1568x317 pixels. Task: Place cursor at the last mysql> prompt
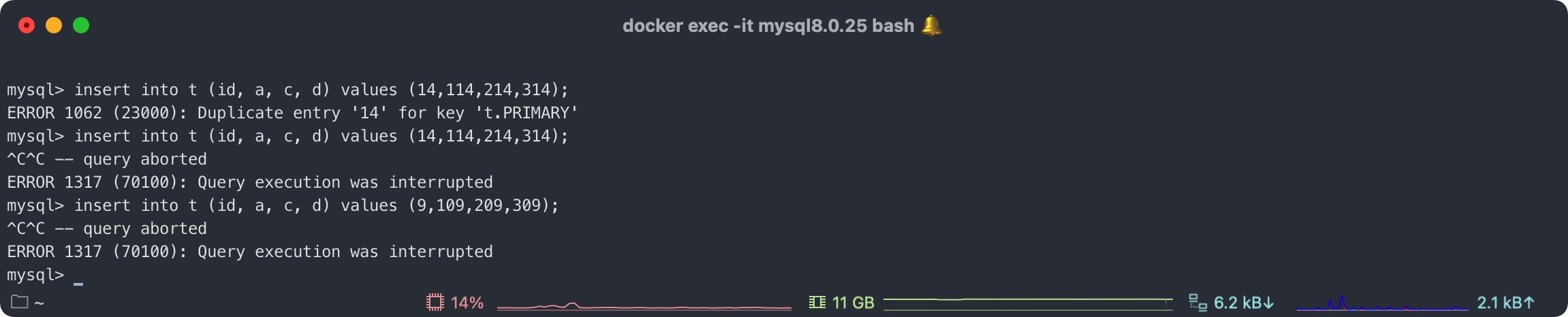(78, 276)
